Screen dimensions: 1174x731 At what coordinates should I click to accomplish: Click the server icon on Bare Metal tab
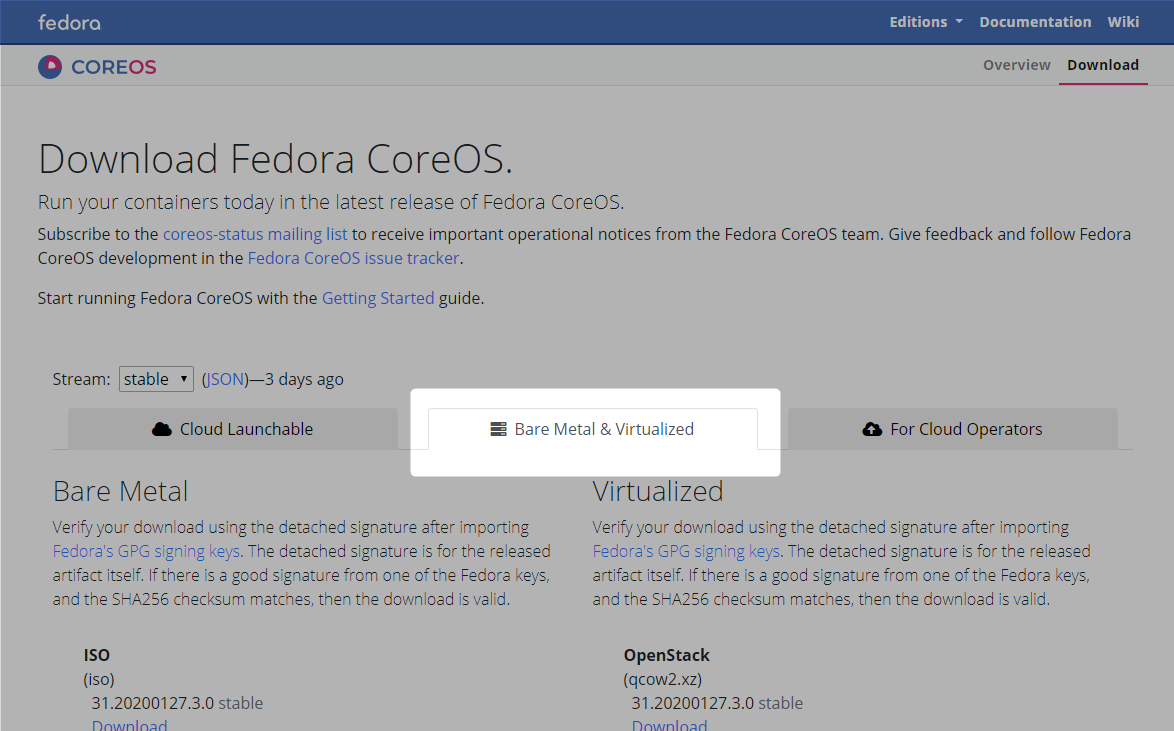(498, 429)
